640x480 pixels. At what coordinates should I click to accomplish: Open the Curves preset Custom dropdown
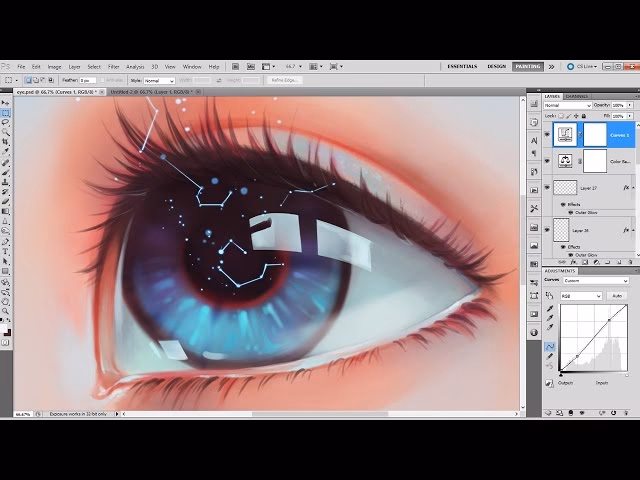596,281
